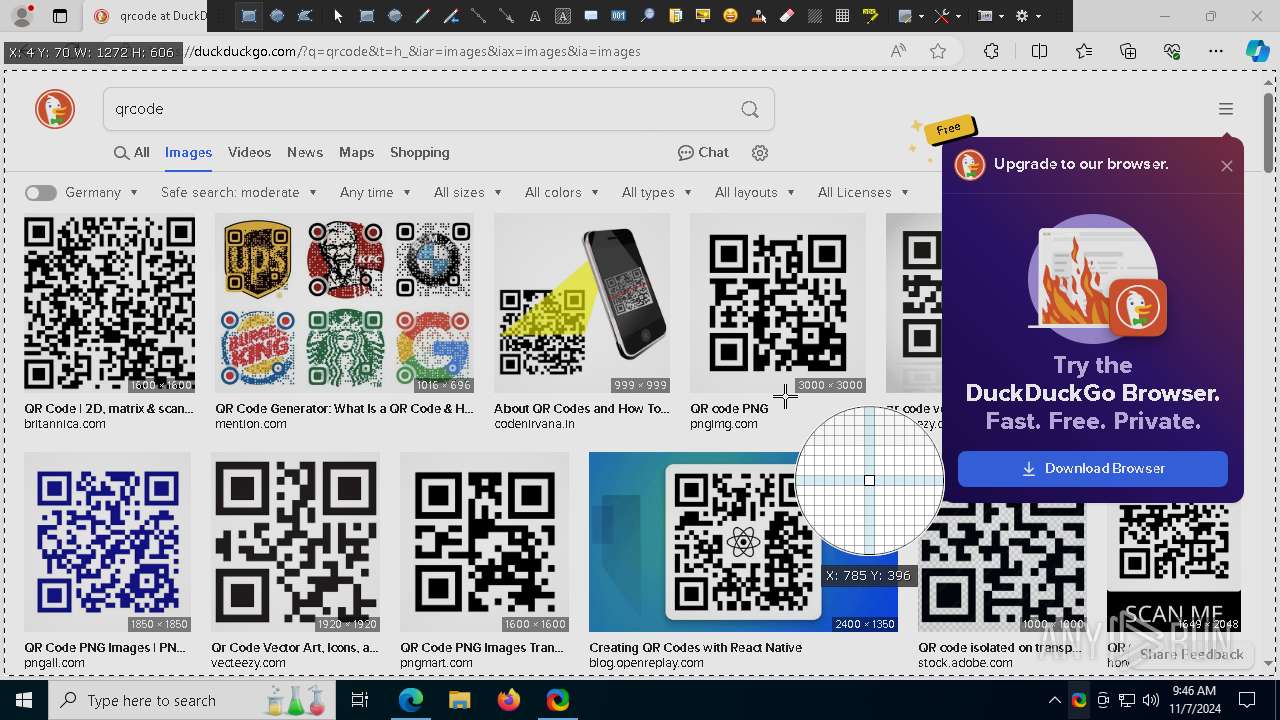Switch to the Videos tab
The image size is (1280, 720).
coord(249,153)
